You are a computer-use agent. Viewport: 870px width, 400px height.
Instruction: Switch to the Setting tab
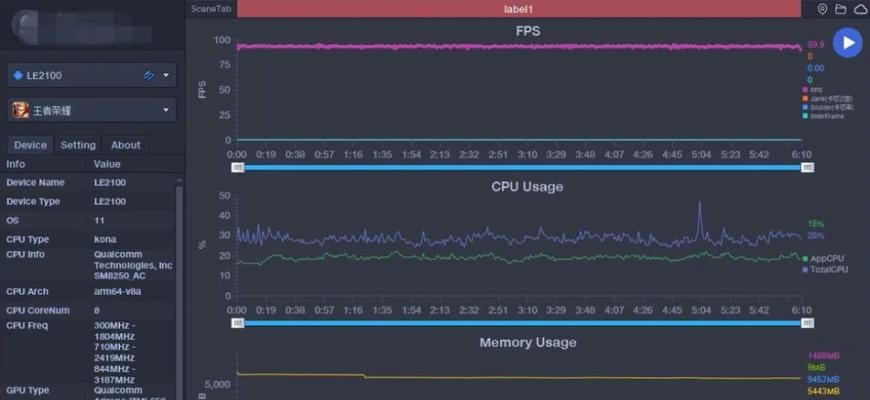coord(78,145)
